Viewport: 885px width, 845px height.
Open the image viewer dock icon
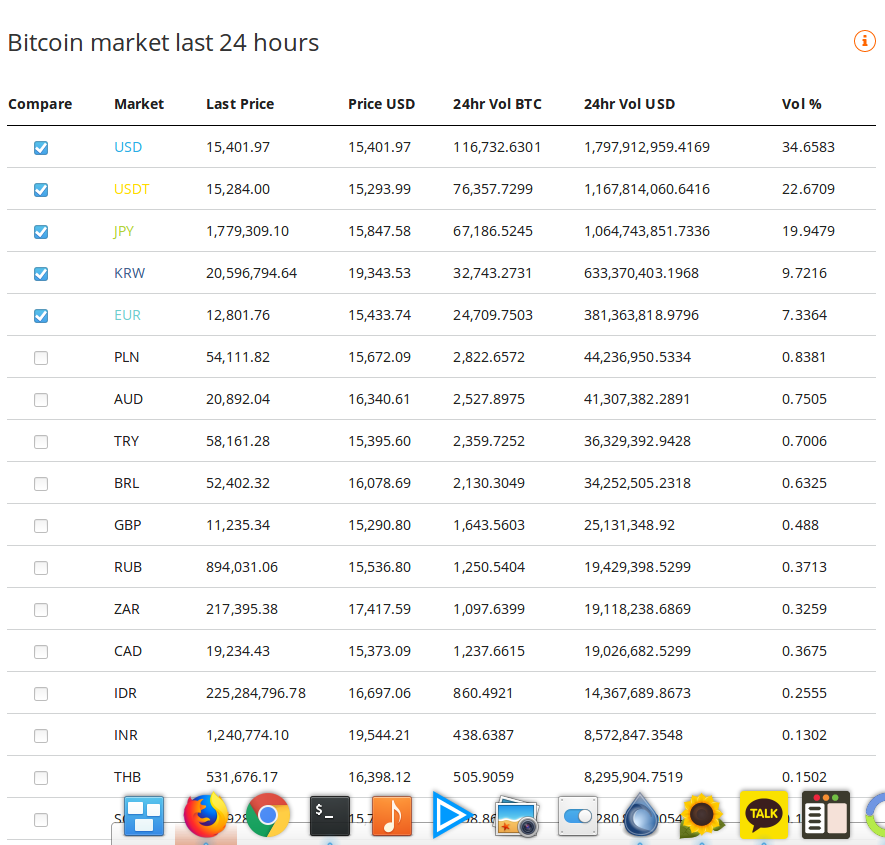tap(516, 815)
